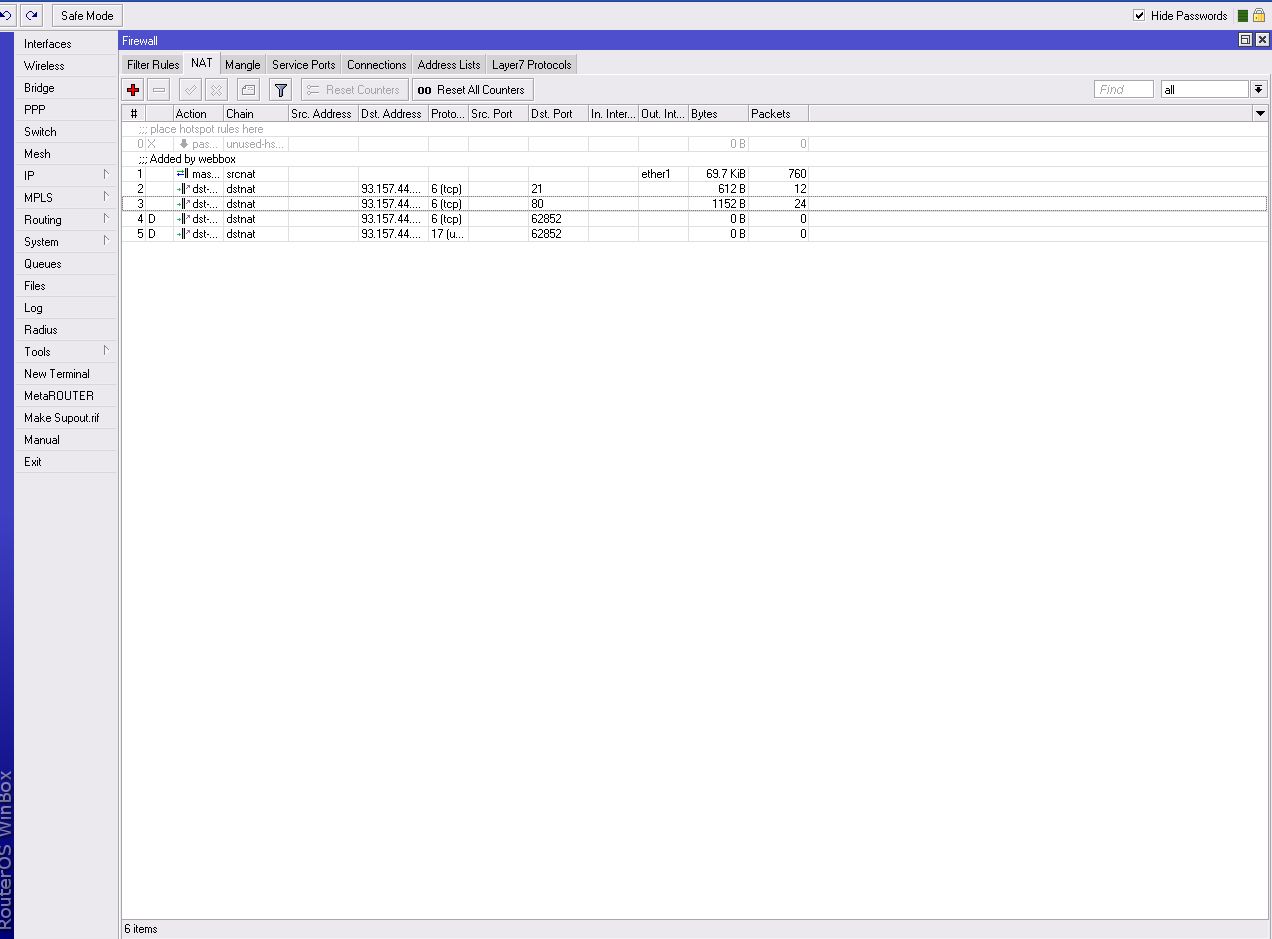The height and width of the screenshot is (939, 1272).
Task: Click the Reset Counters button
Action: (x=354, y=90)
